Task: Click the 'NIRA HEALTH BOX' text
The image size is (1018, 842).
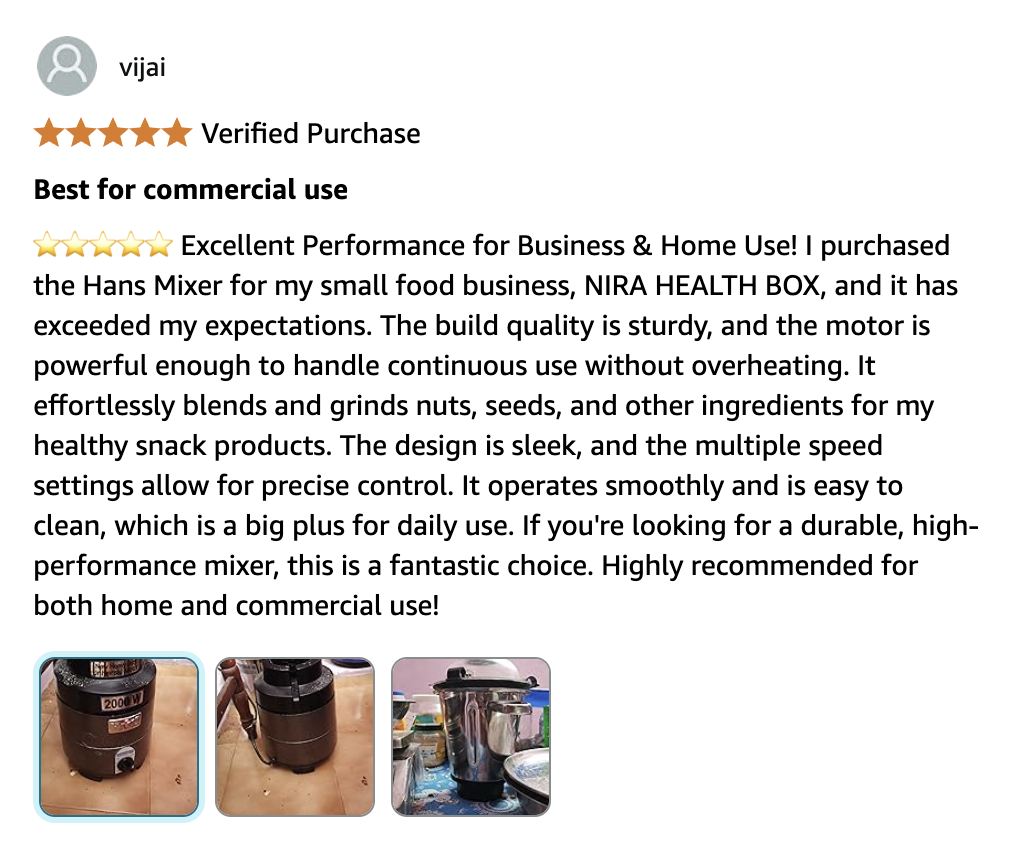Action: tap(698, 286)
